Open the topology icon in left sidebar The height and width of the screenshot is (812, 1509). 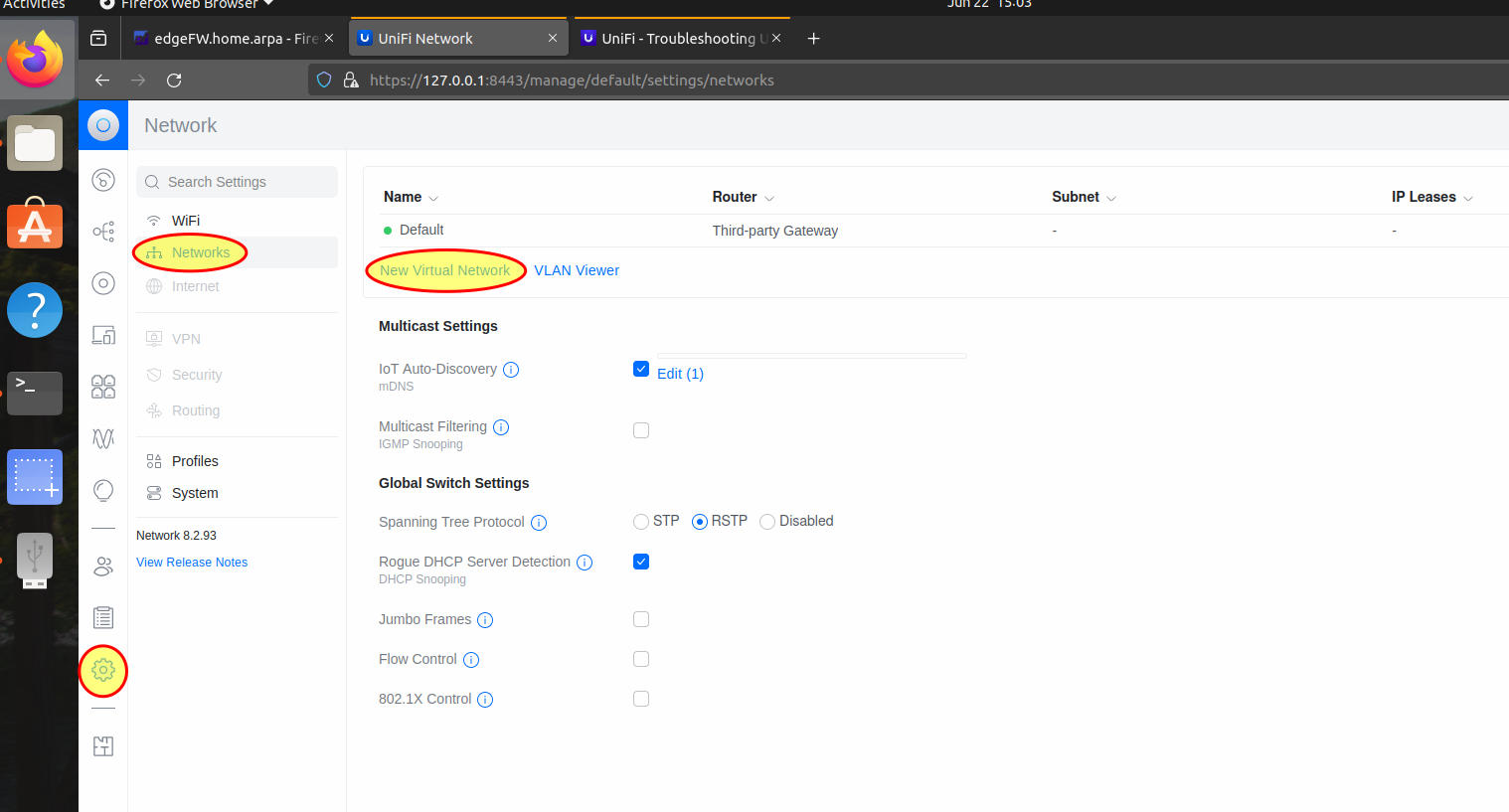tap(103, 232)
